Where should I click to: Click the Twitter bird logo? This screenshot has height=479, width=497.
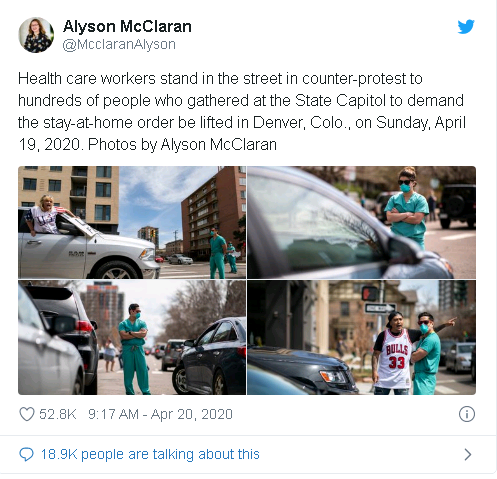pos(466,27)
